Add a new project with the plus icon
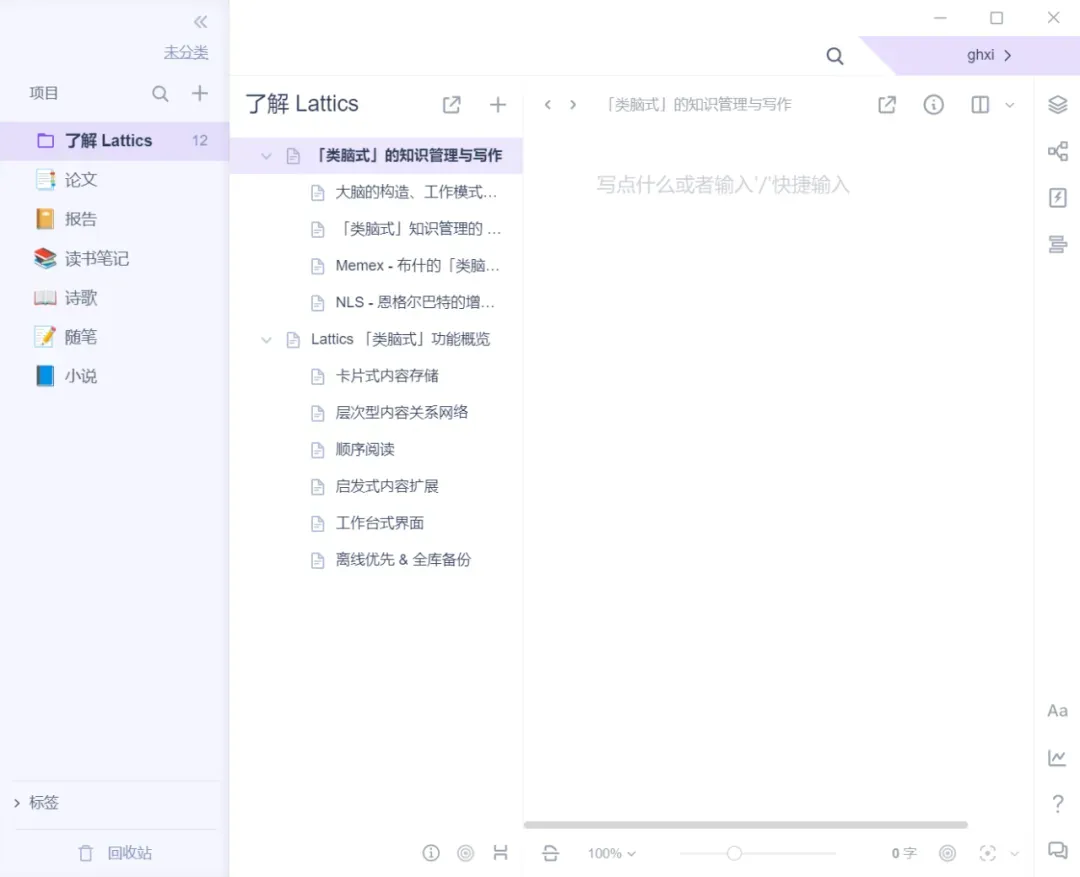This screenshot has height=877, width=1080. point(200,93)
